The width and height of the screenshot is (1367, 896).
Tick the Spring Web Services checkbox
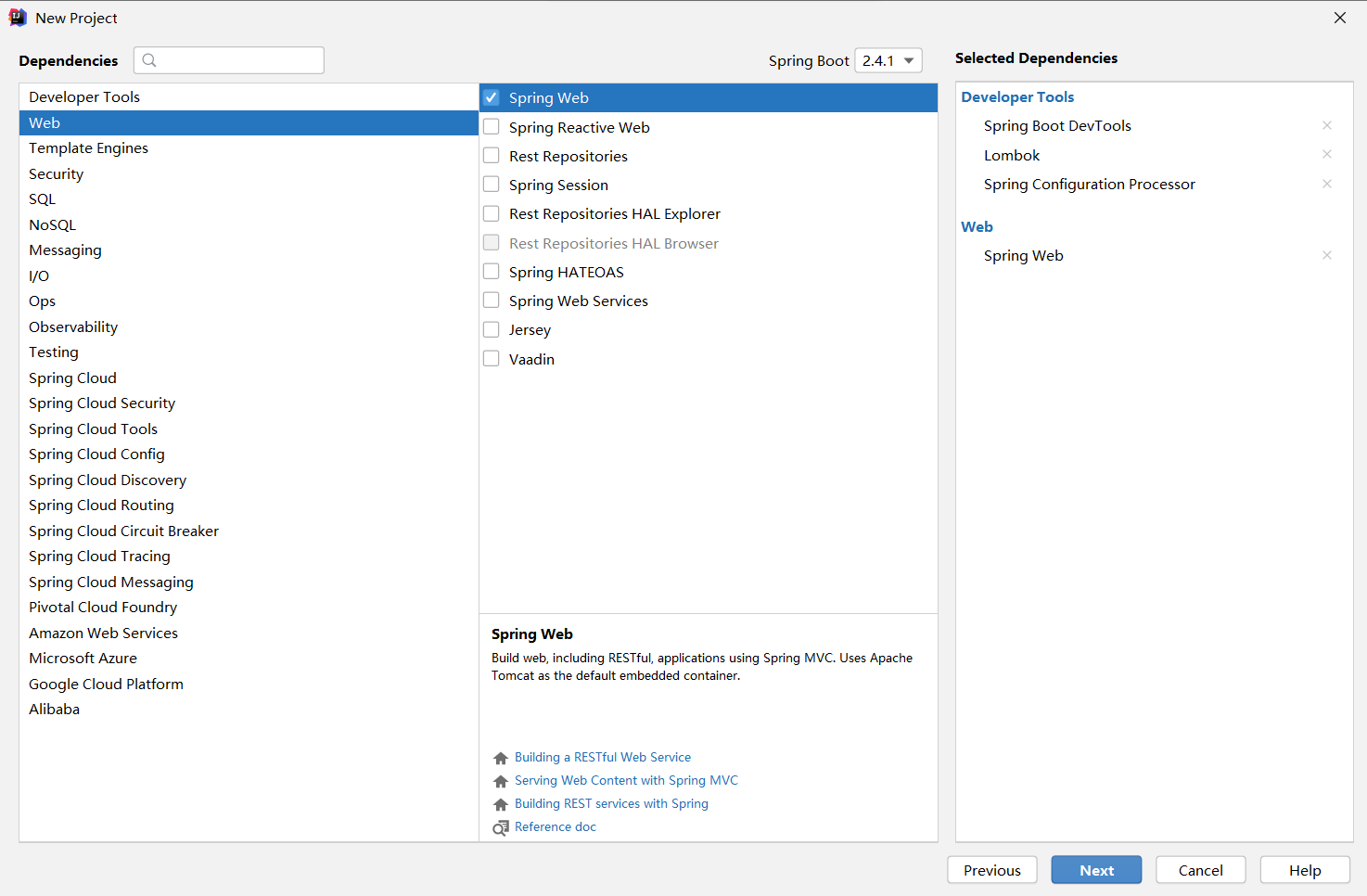click(x=492, y=301)
